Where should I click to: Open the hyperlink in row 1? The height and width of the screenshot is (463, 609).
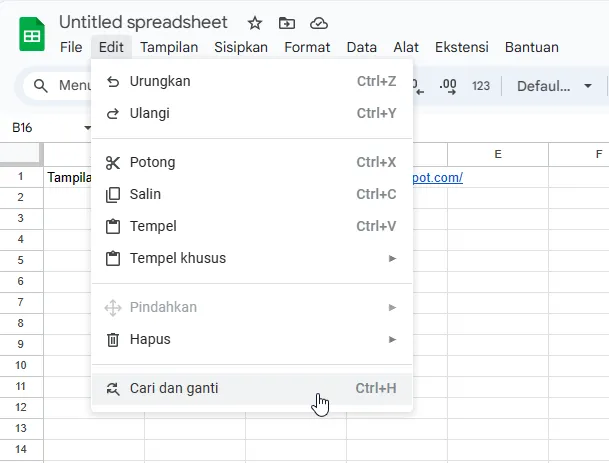(438, 177)
